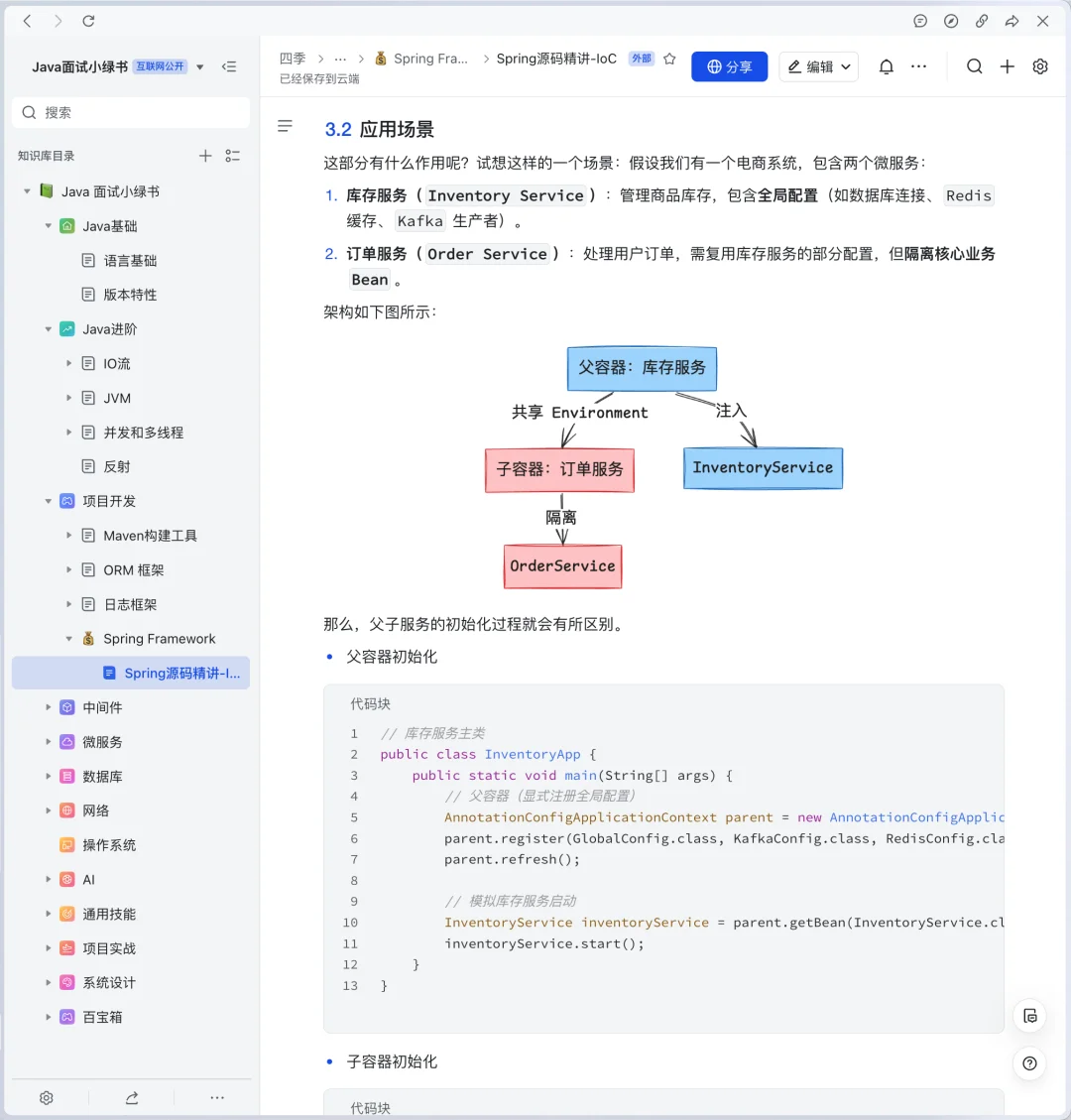
Task: Expand the 中间件 tree section
Action: [x=48, y=707]
